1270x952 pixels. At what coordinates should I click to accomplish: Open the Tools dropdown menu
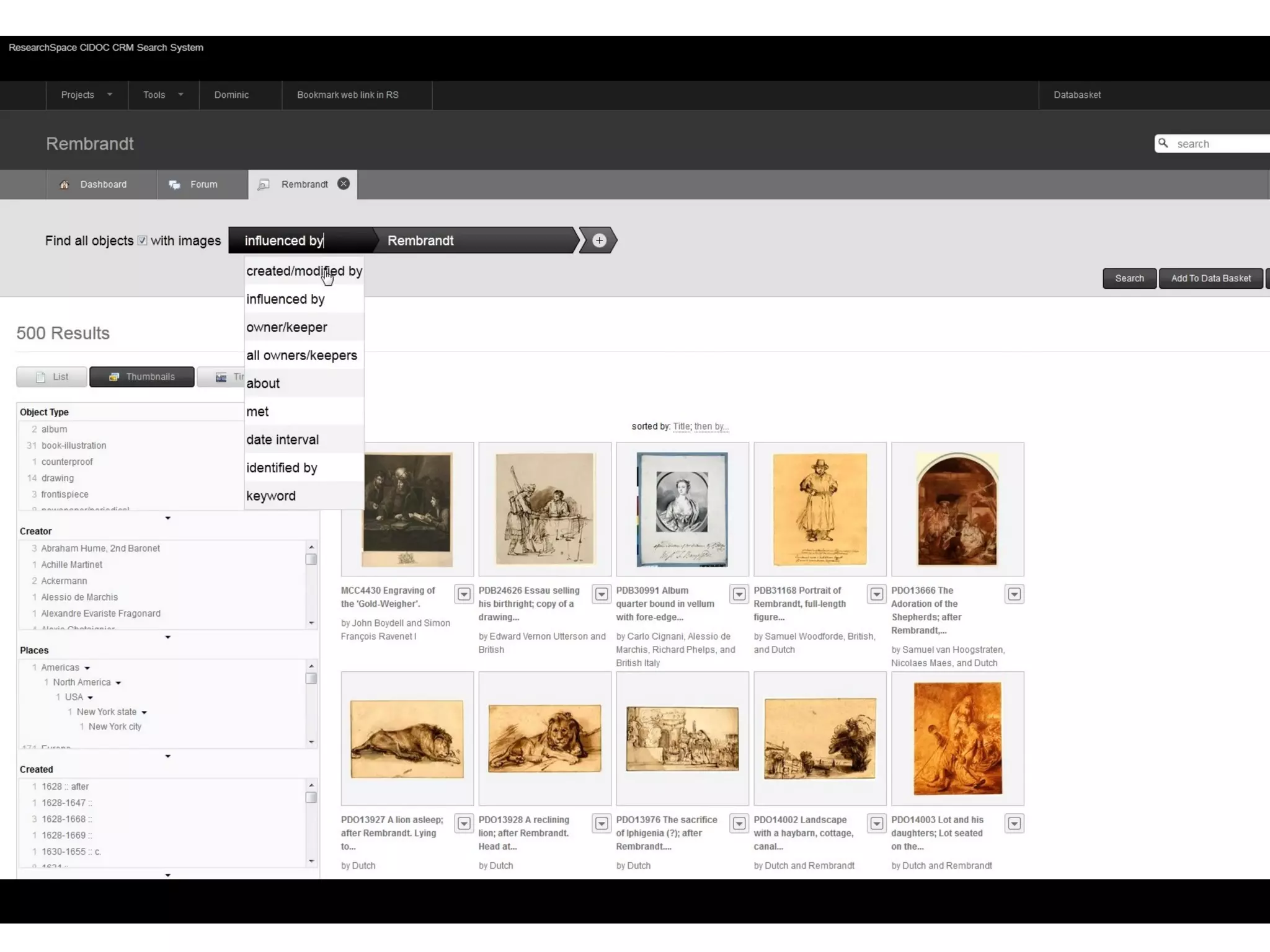click(164, 95)
